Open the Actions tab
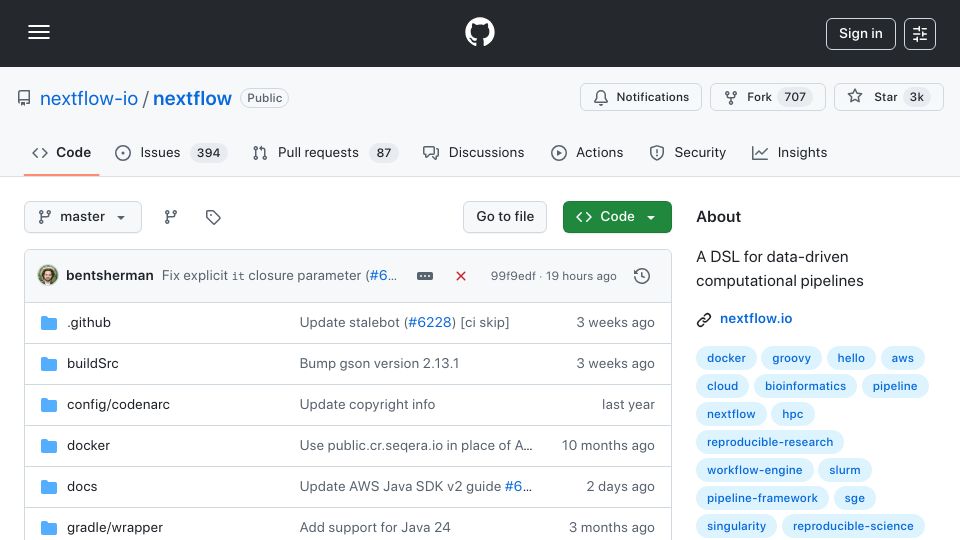 pyautogui.click(x=587, y=152)
